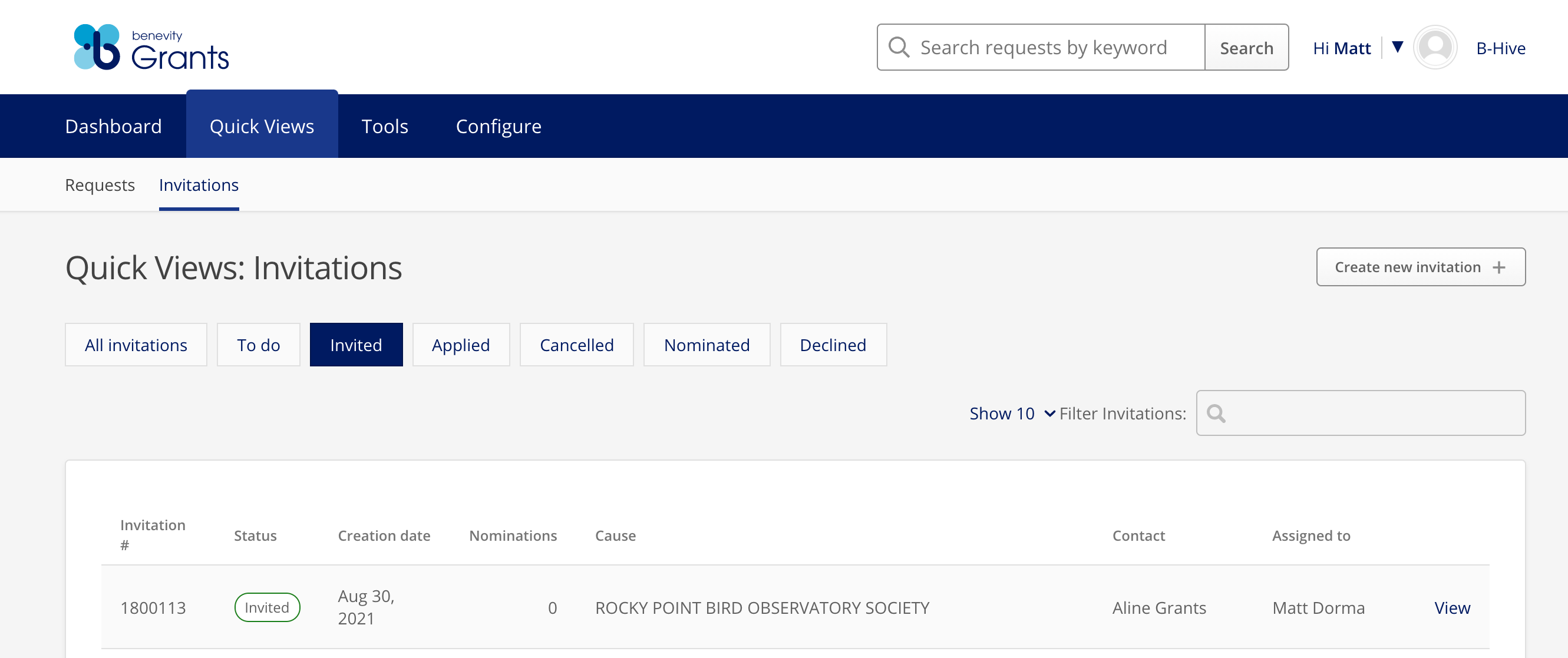This screenshot has height=658, width=1568.
Task: Sort by Creation date column header
Action: click(x=384, y=535)
